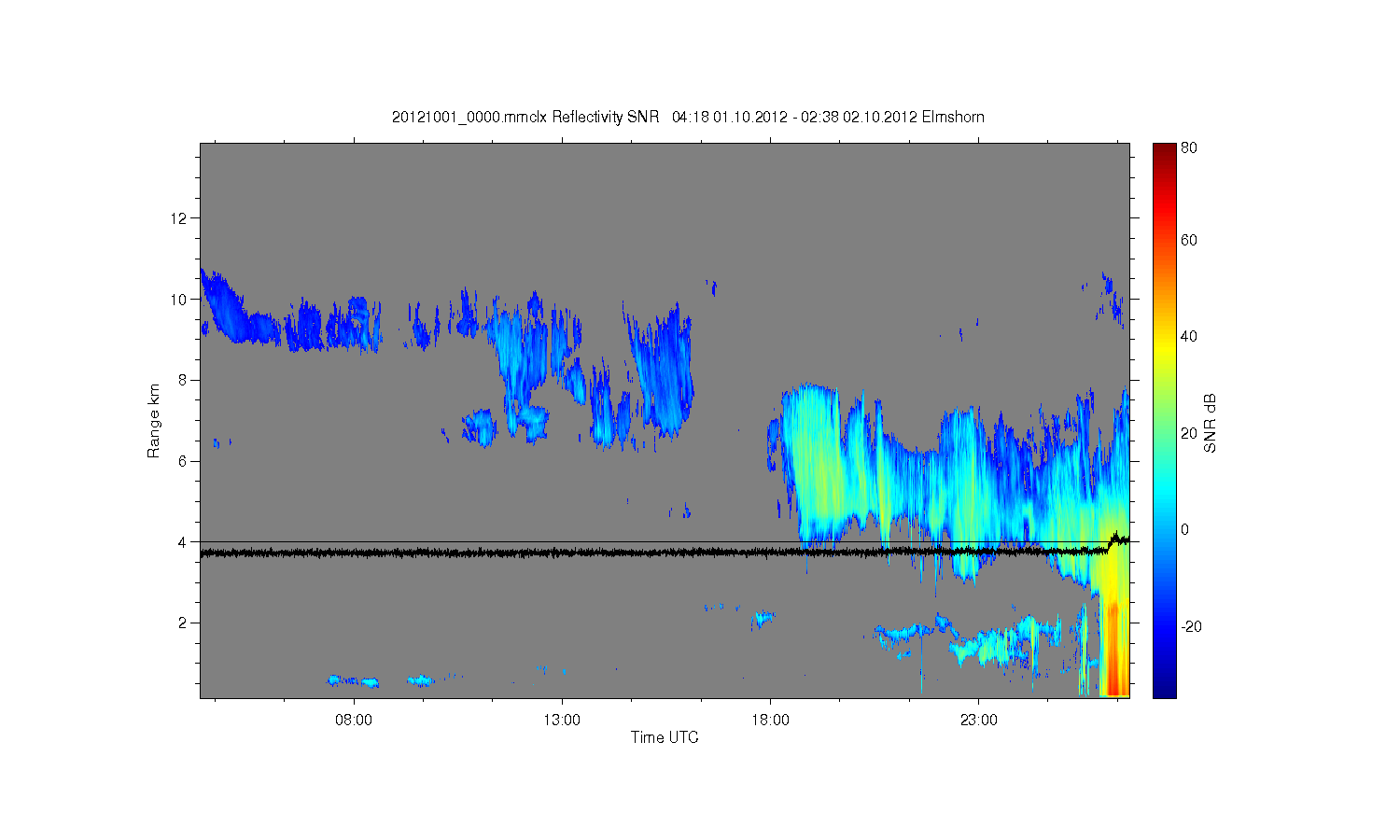Click the colorbar value 60
This screenshot has height=840, width=1400.
1189,240
